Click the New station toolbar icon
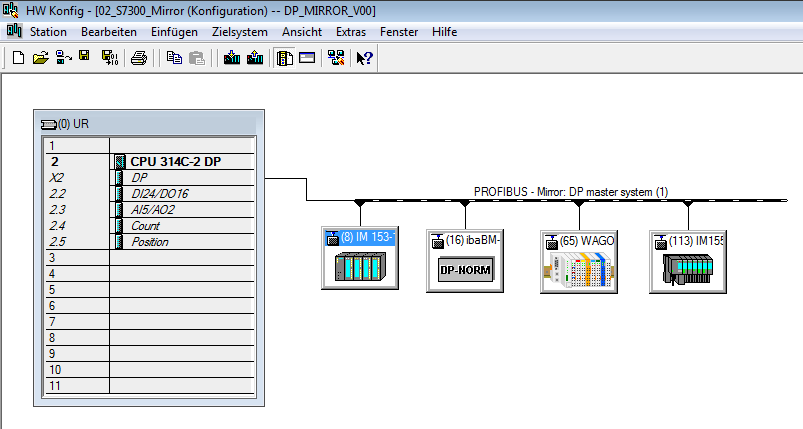This screenshot has height=429, width=803. tap(18, 58)
